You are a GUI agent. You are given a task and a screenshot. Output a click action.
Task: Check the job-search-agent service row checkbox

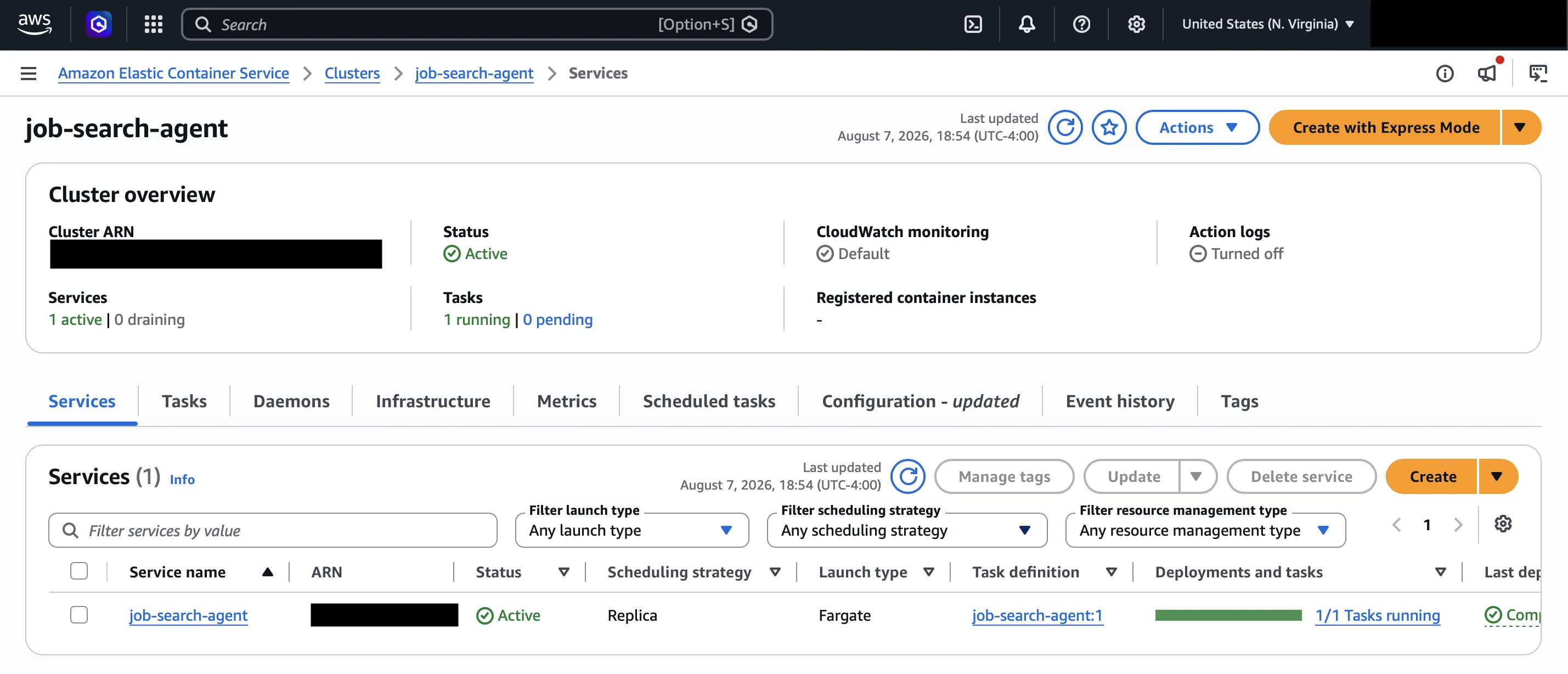[79, 615]
